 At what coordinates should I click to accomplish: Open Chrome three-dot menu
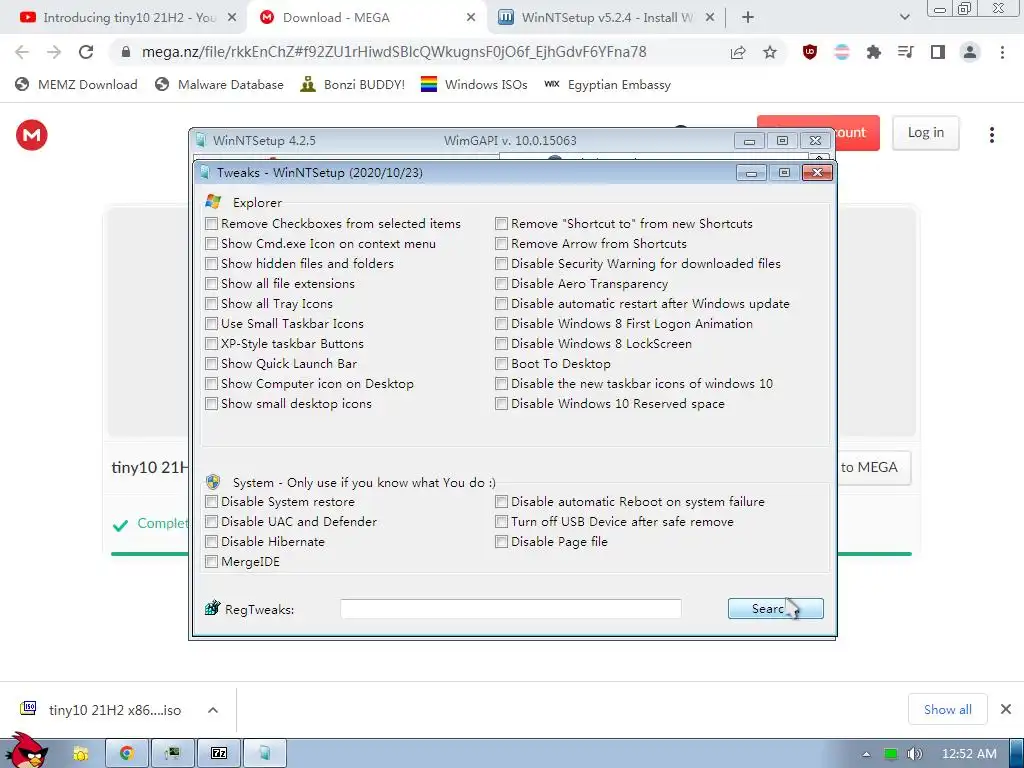pyautogui.click(x=1002, y=52)
